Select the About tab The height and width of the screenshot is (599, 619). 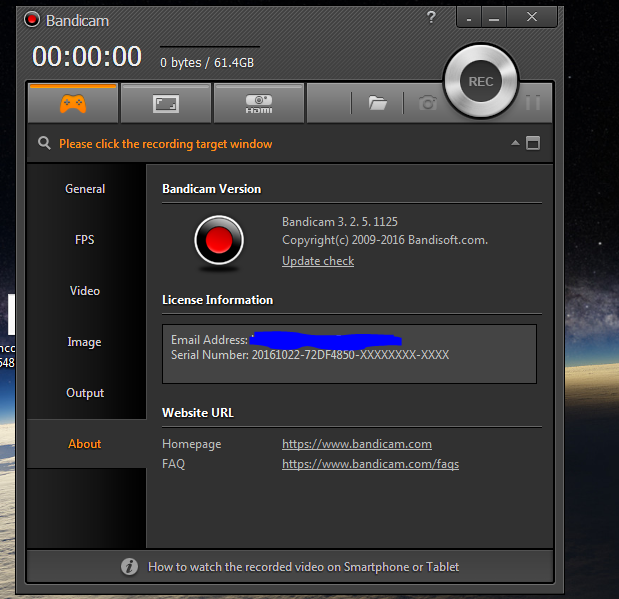click(x=85, y=444)
